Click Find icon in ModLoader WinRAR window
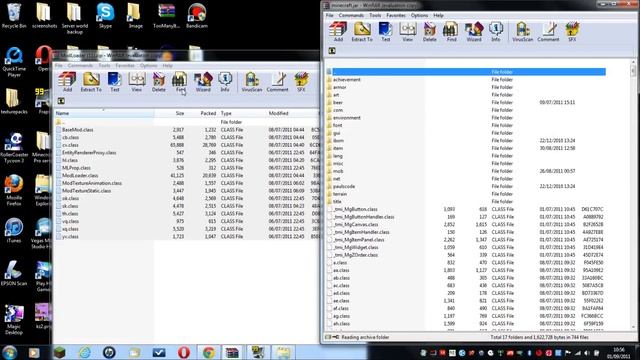 [180, 82]
